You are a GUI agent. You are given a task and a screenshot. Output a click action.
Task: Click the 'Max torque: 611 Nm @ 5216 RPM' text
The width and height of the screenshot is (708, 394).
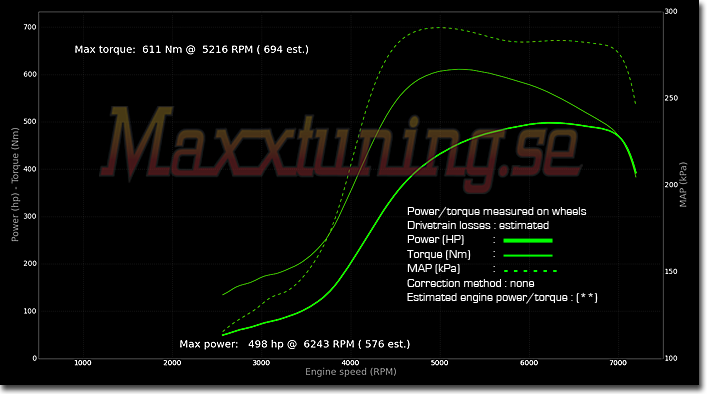coord(164,49)
